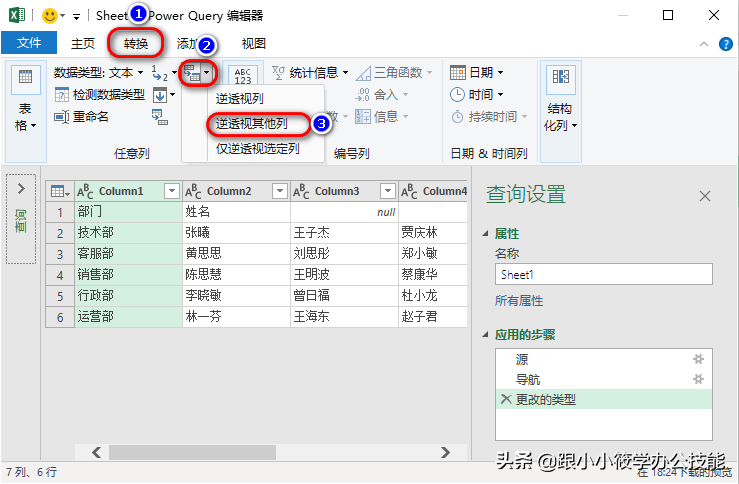Open Column2 filter dropdown button

pos(279,191)
